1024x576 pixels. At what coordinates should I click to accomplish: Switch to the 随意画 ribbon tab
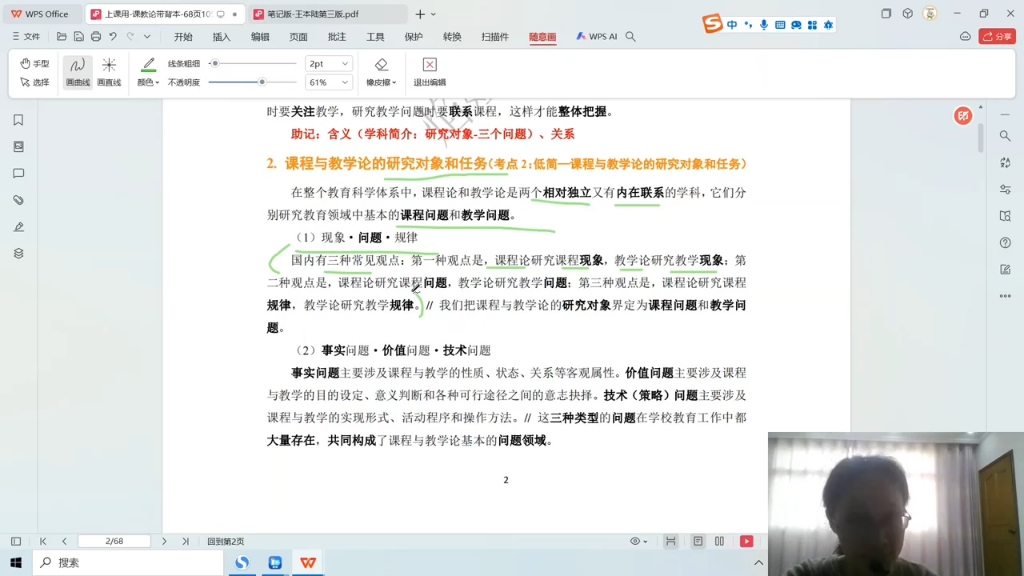(x=542, y=36)
